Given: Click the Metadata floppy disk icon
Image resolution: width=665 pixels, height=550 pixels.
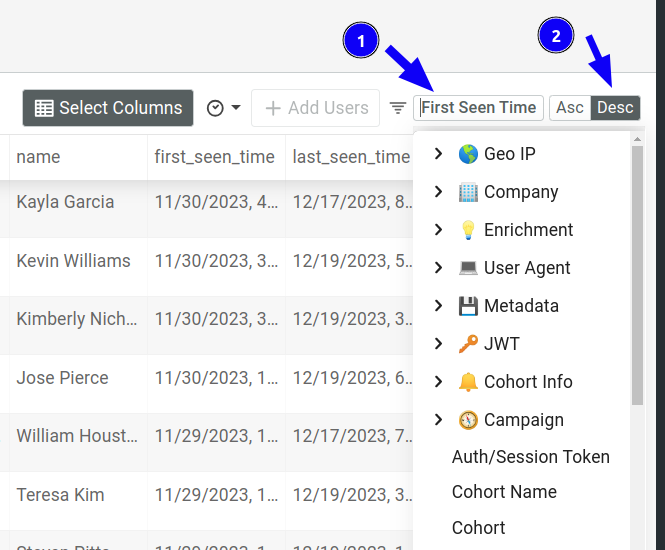Looking at the screenshot, I should [x=468, y=306].
